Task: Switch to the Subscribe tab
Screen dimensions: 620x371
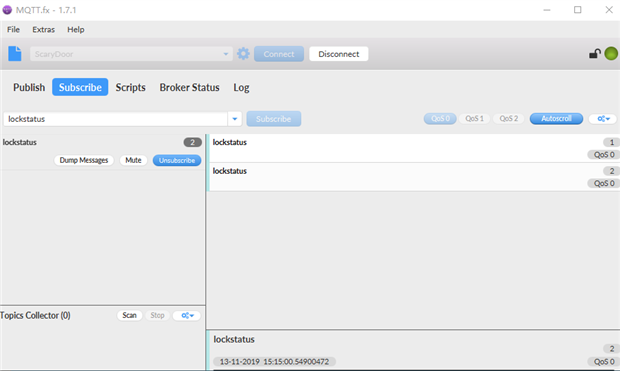Action: 80,87
